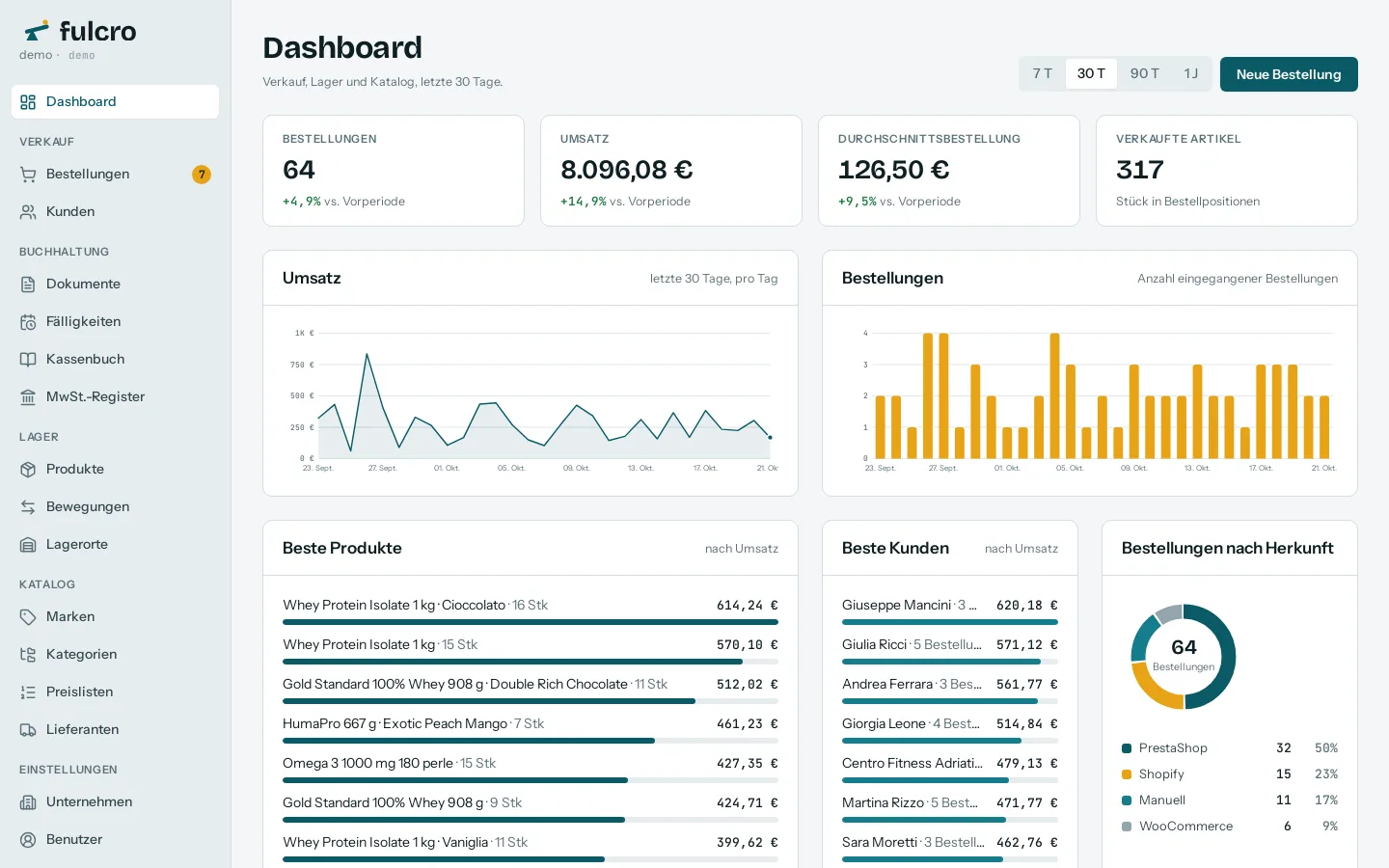Click the Bestellungen shopping cart icon

pos(28,175)
